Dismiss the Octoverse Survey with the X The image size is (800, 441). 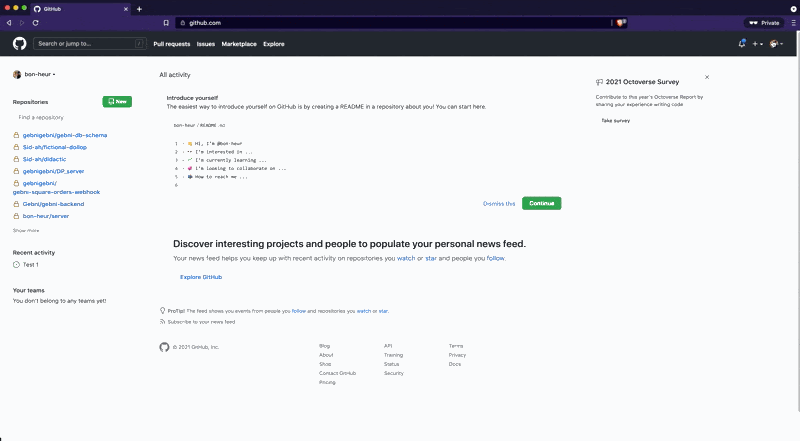point(707,77)
